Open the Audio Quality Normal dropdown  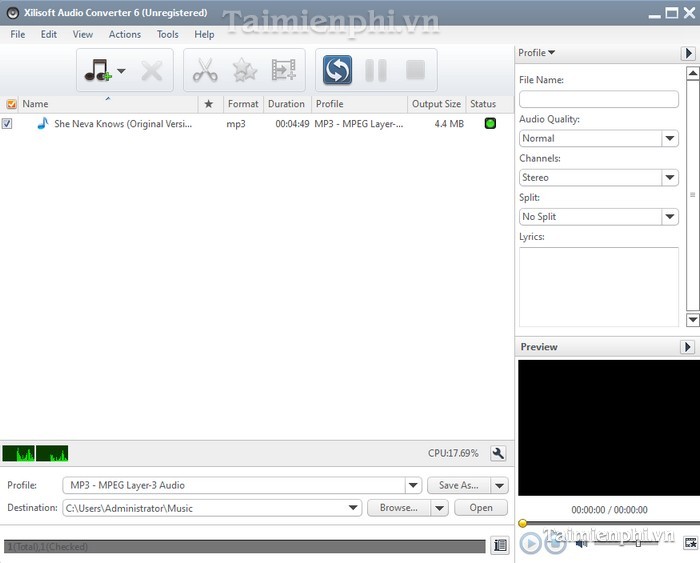point(599,138)
